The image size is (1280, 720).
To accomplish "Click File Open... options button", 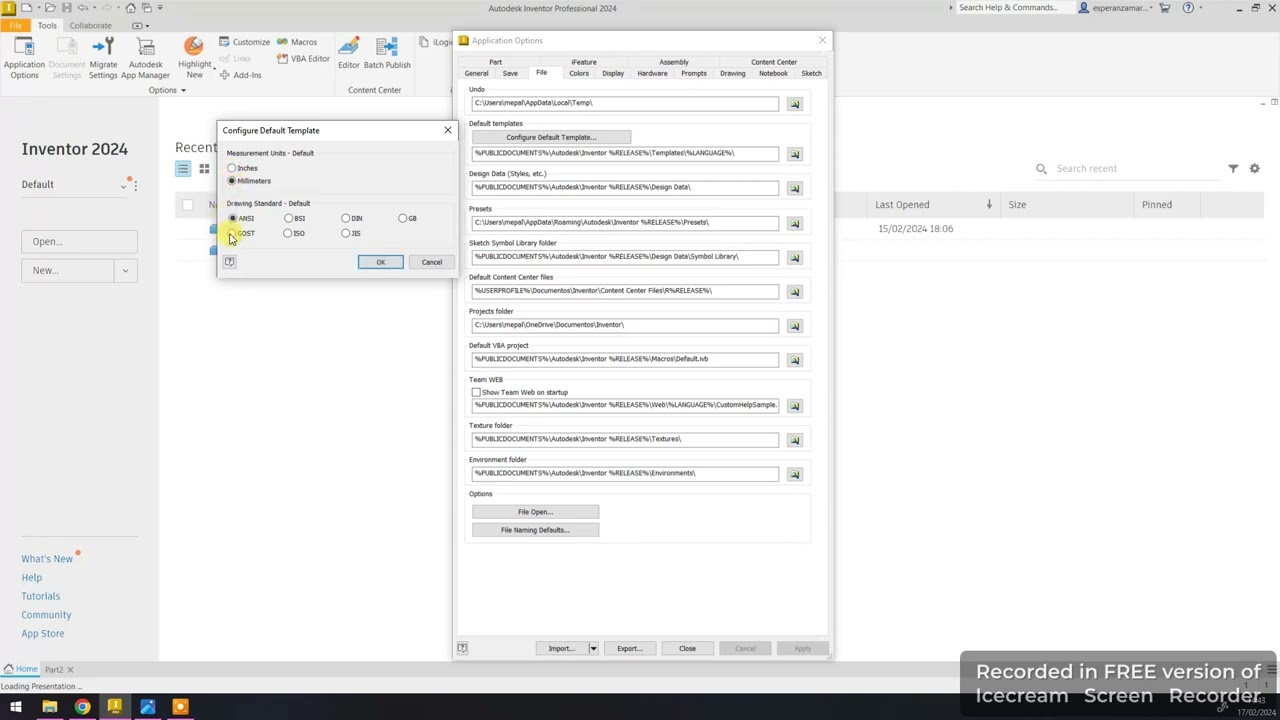I will point(535,512).
